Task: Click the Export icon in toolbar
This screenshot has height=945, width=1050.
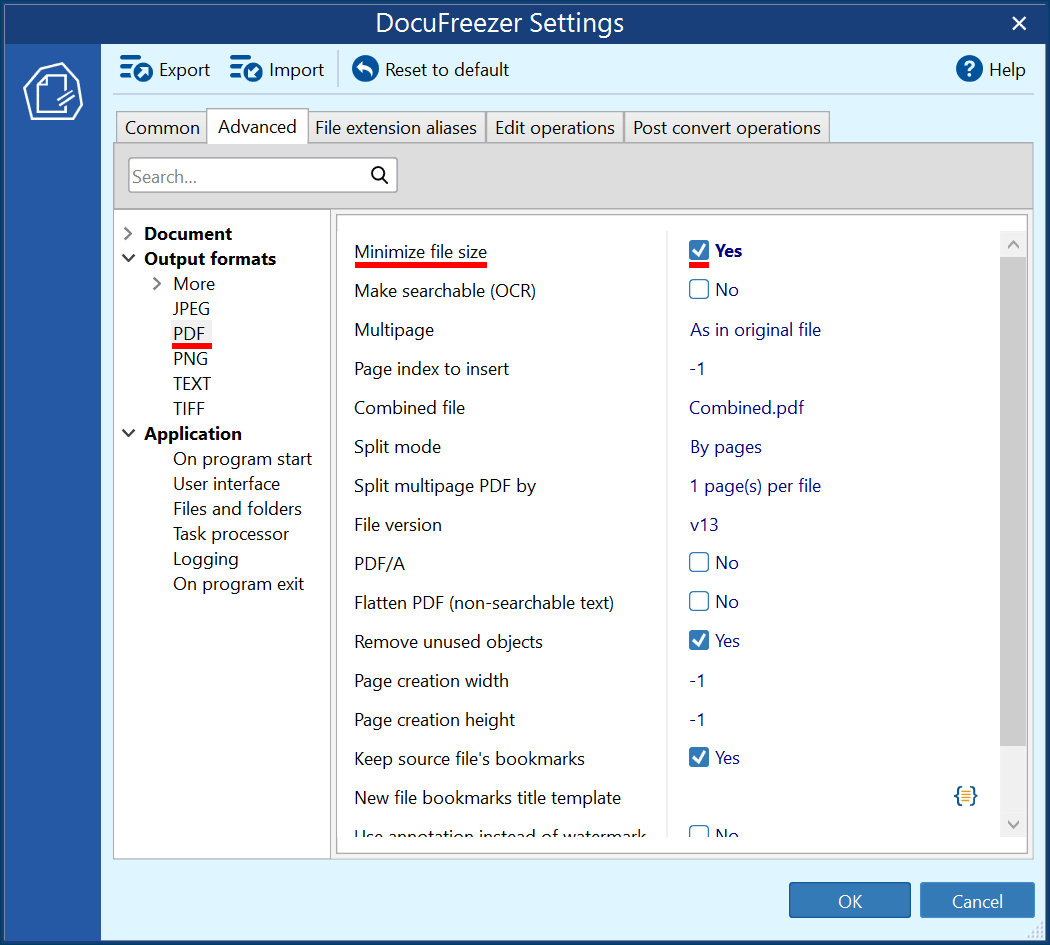Action: coord(136,69)
